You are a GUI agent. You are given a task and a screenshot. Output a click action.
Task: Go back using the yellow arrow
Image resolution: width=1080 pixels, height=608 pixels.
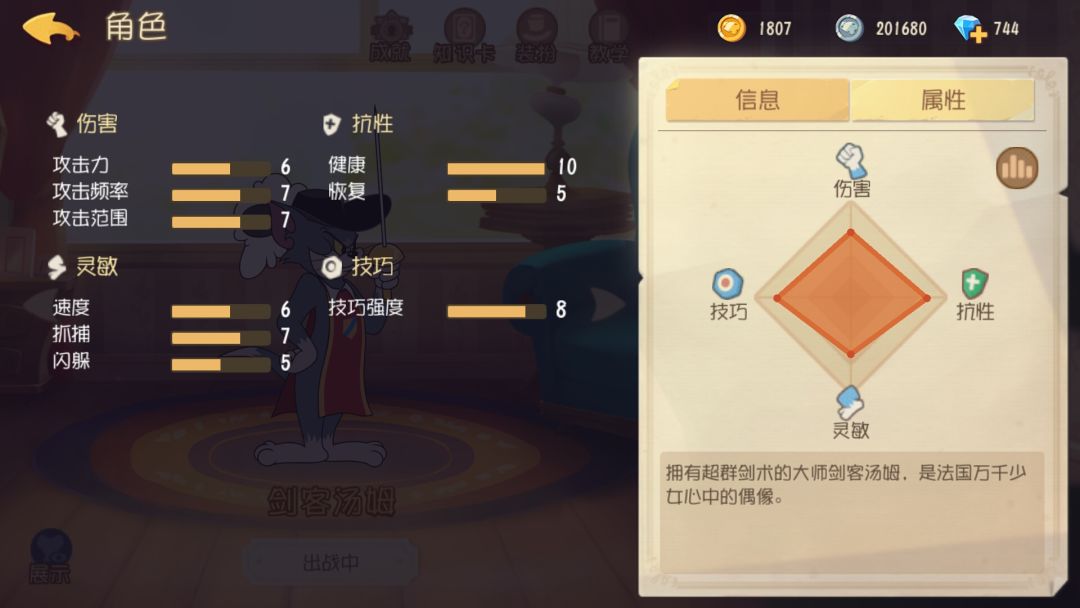tap(50, 28)
